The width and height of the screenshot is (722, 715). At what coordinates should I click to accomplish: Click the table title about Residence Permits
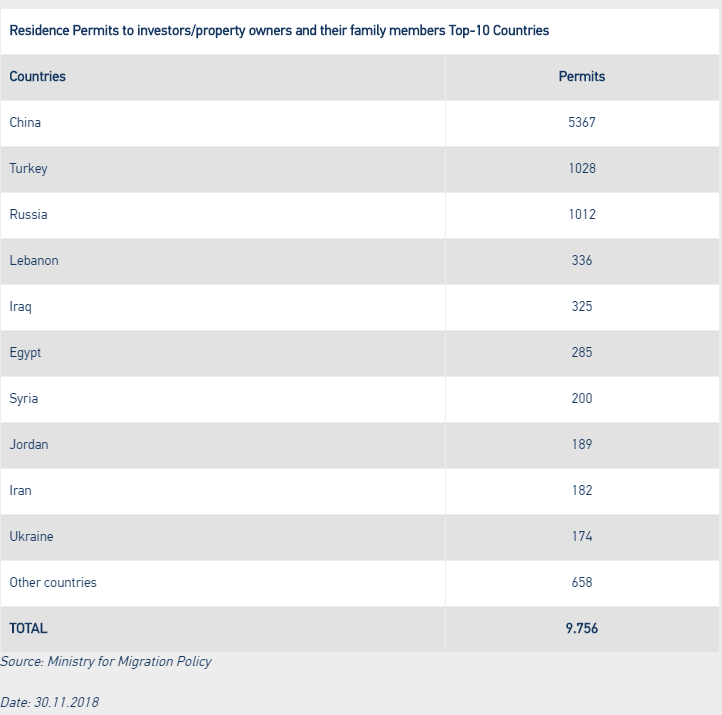pos(279,30)
